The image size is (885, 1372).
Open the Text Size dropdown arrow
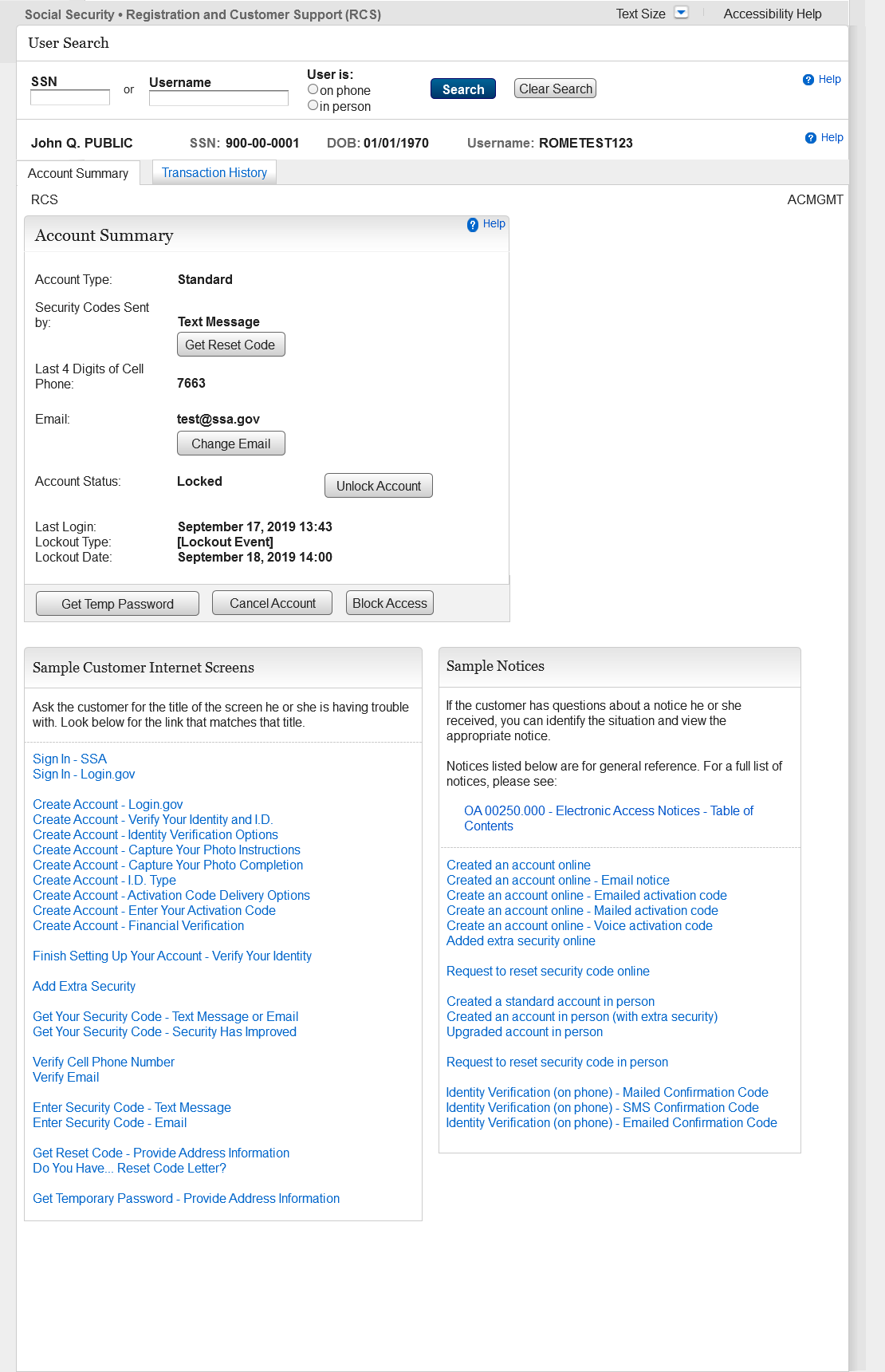681,13
